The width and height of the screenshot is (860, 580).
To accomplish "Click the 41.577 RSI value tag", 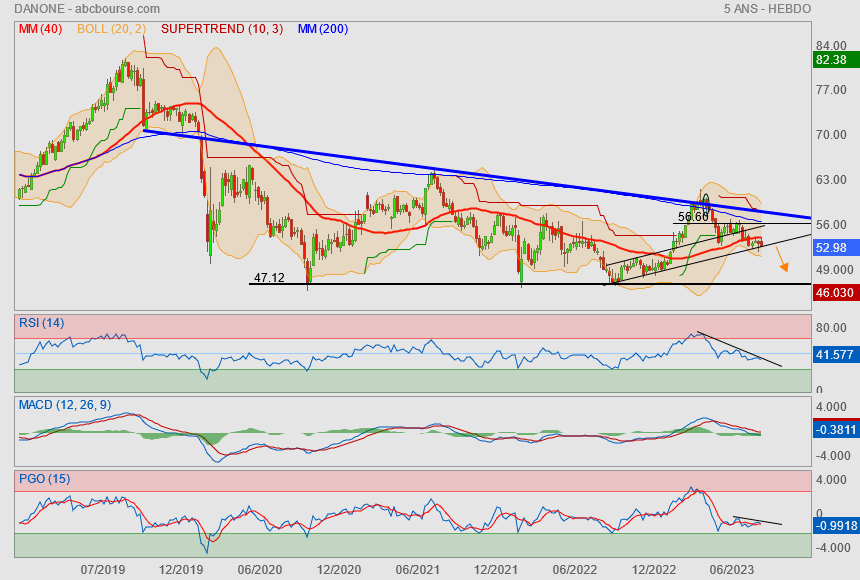I will pos(836,355).
